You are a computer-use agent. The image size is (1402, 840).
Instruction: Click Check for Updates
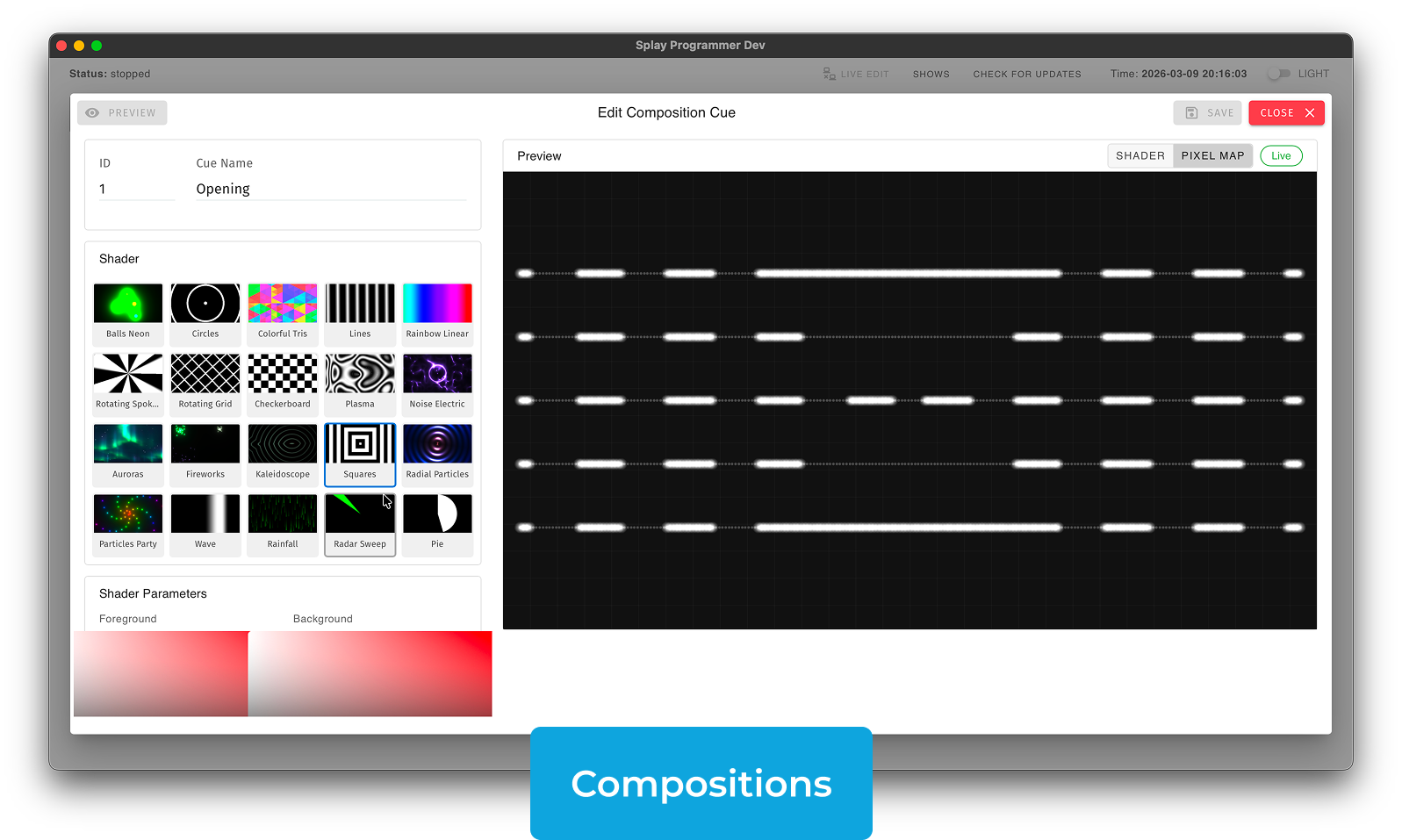(x=1026, y=75)
